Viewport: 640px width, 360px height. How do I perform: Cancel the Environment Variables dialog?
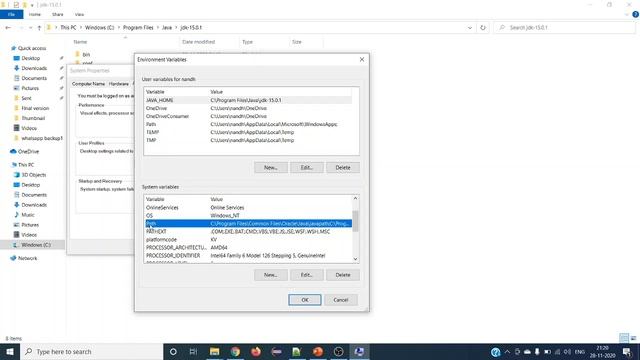[x=341, y=300]
